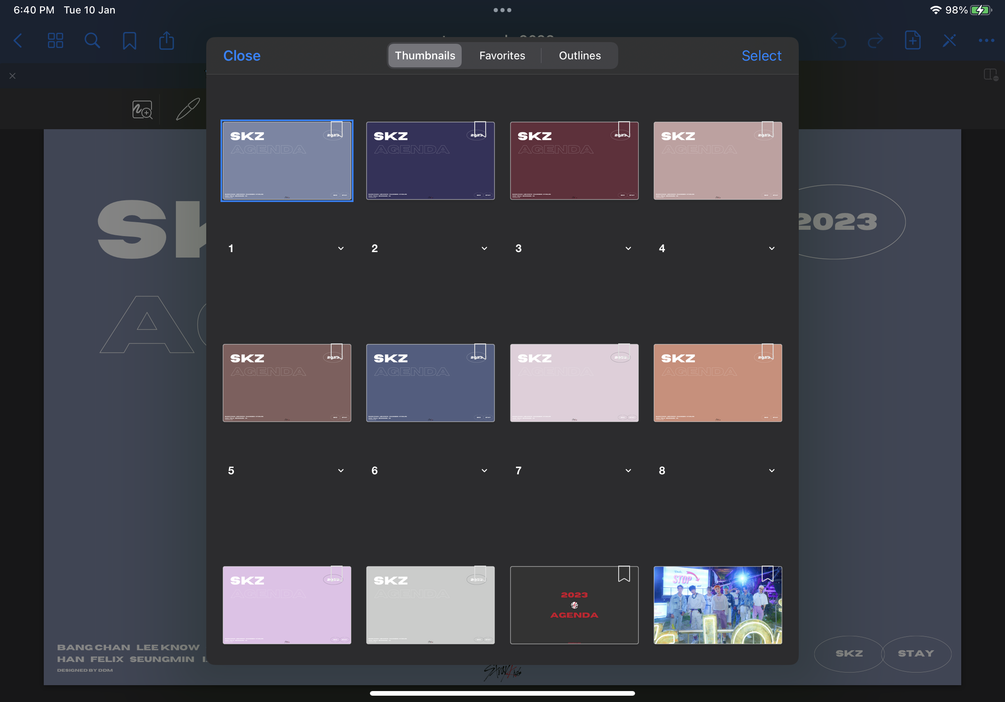Toggle the bookmark on page 3 thumbnail
1005x702 pixels.
click(x=624, y=129)
